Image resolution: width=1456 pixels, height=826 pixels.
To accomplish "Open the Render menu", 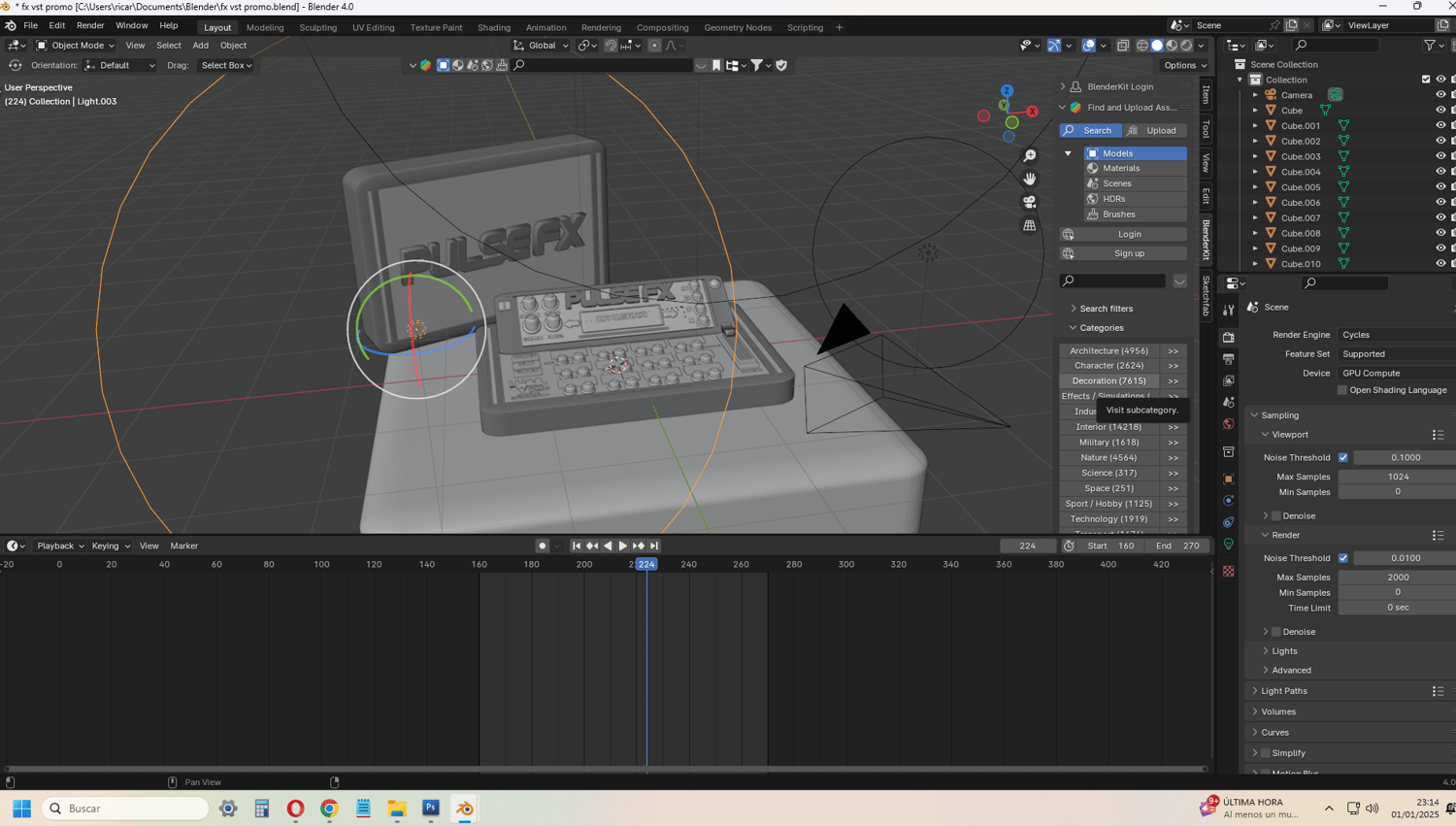I will [89, 26].
